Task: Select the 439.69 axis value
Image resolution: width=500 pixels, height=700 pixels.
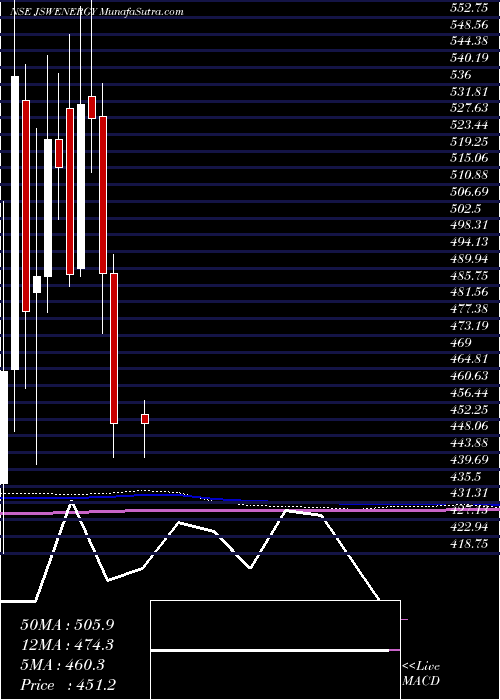Action: 471,459
